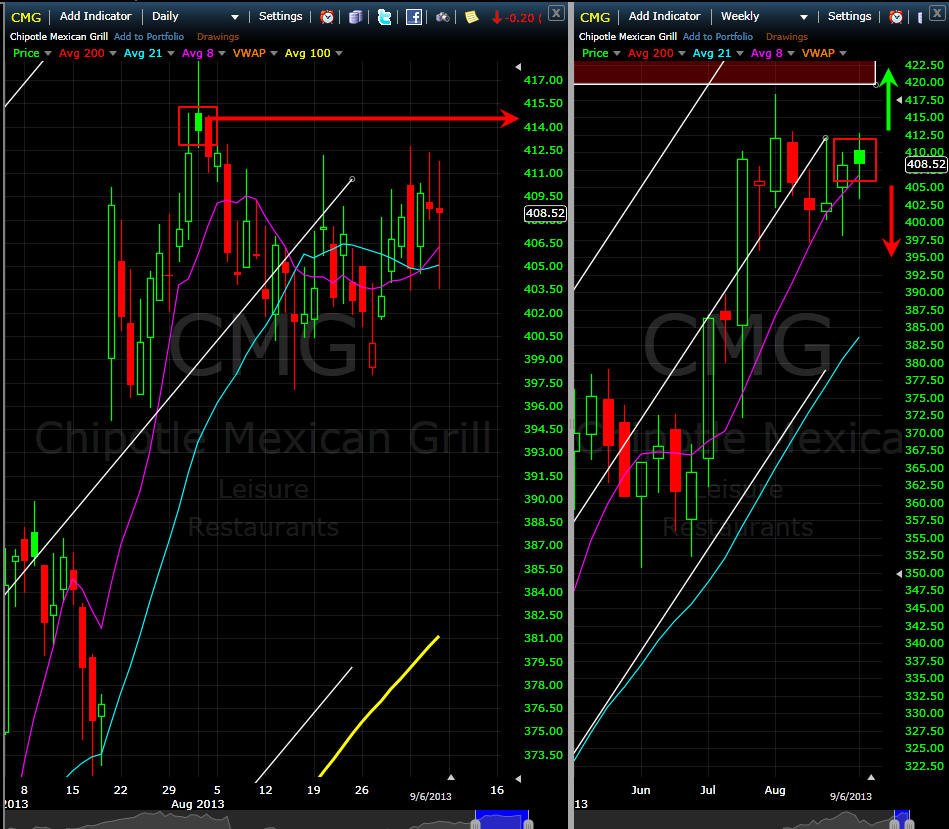
Task: Open the Avg 100 indicator dropdown arrow
Action: click(x=339, y=53)
